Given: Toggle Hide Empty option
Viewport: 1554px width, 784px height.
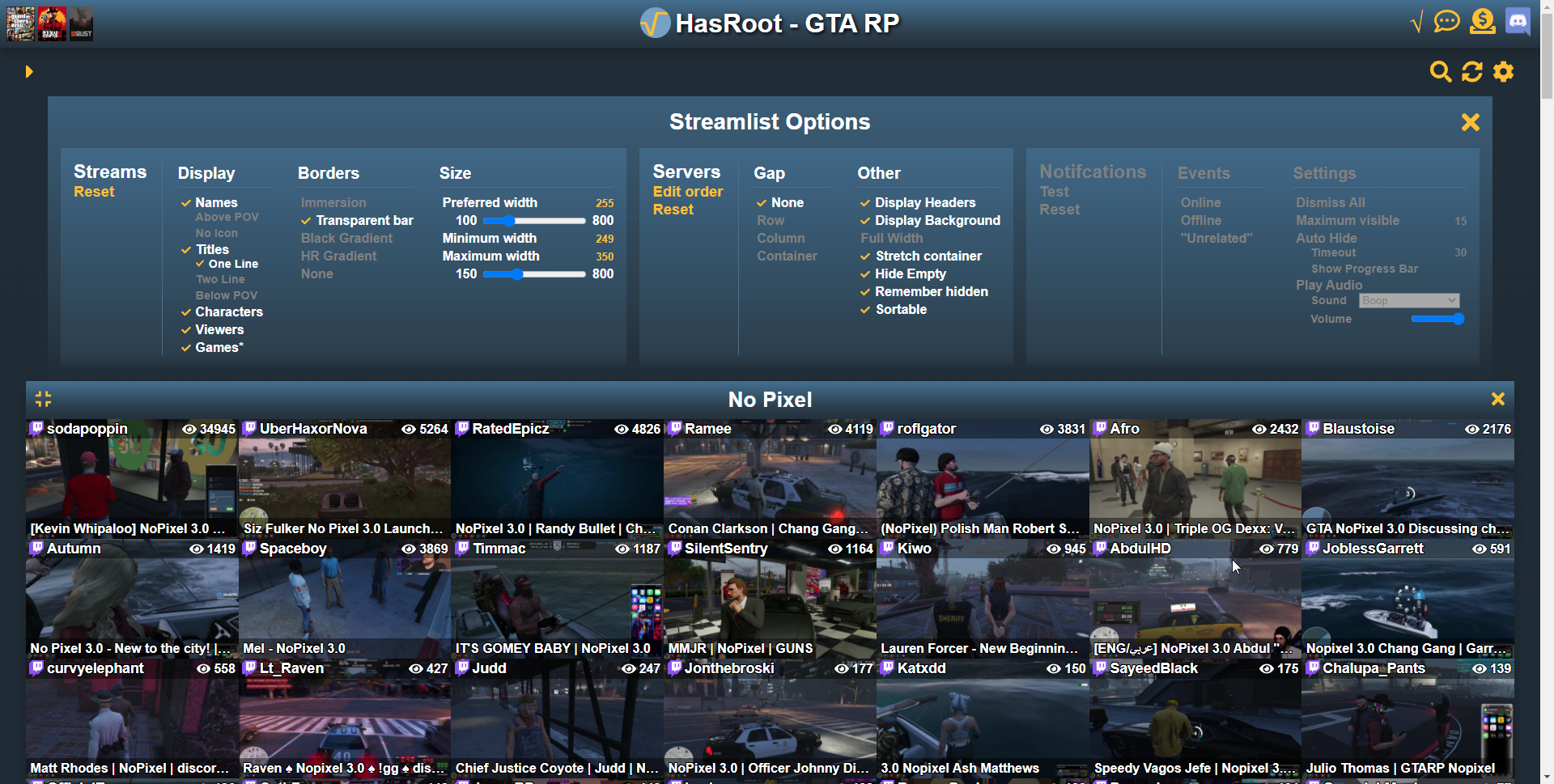Looking at the screenshot, I should point(902,274).
